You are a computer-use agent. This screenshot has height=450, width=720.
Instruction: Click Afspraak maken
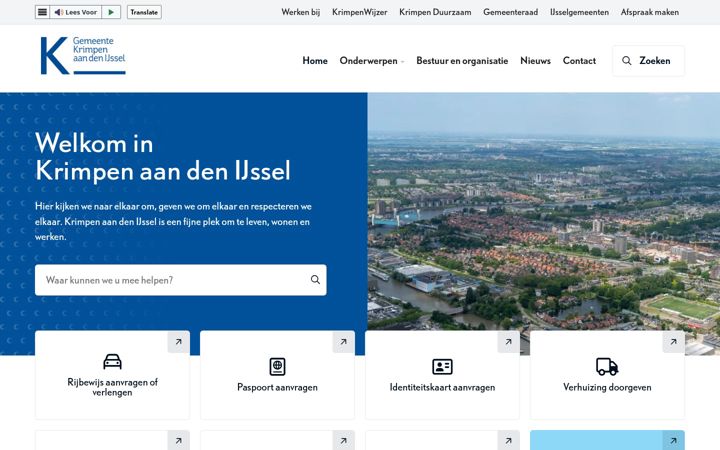pyautogui.click(x=650, y=12)
